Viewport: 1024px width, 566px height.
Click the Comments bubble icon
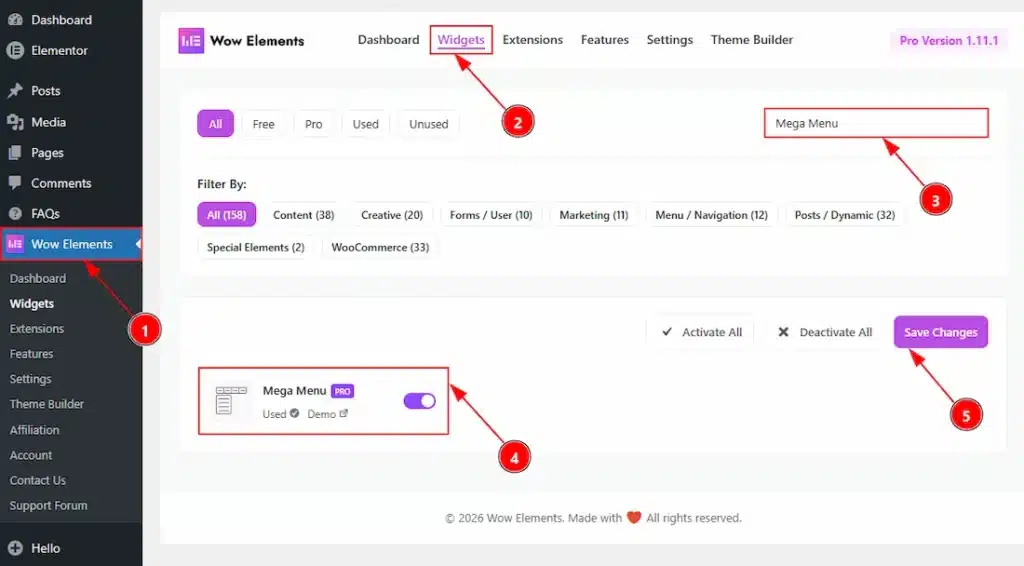(x=15, y=183)
